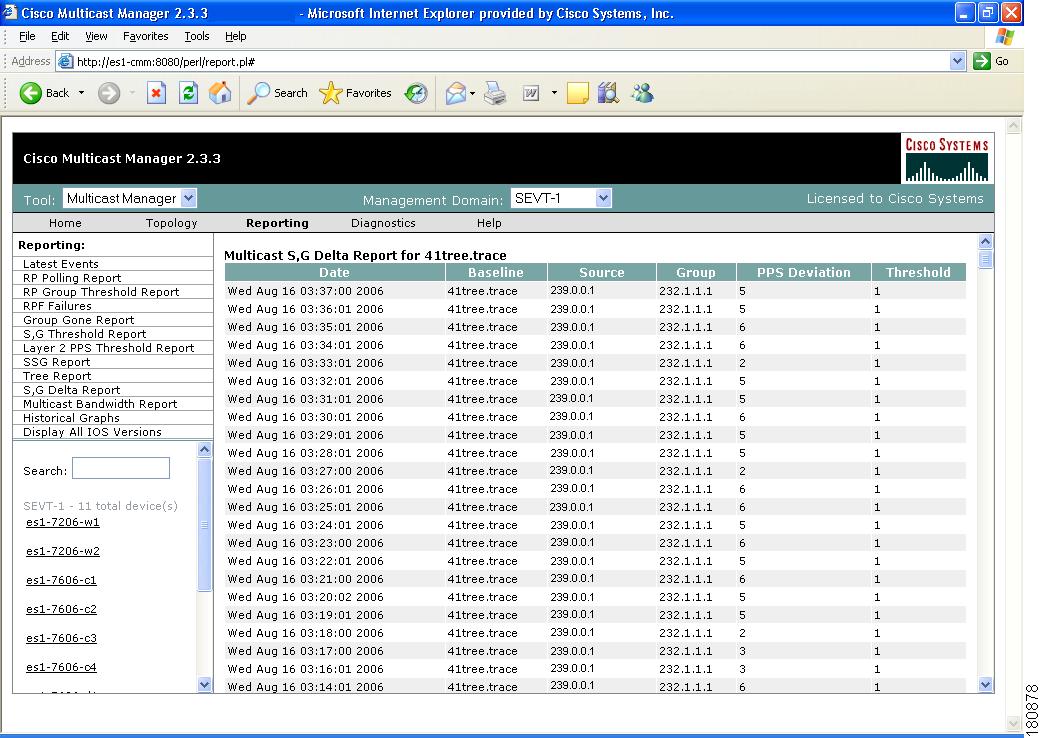
Task: Click the Mail envelope icon
Action: coord(456,93)
